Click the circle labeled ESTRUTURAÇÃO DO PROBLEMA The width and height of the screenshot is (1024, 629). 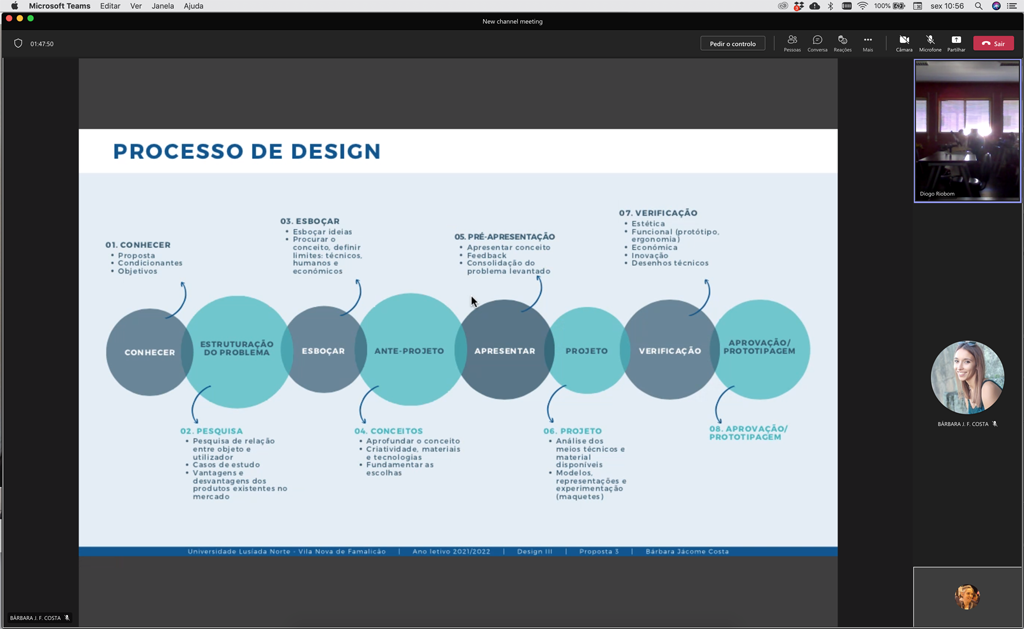236,351
